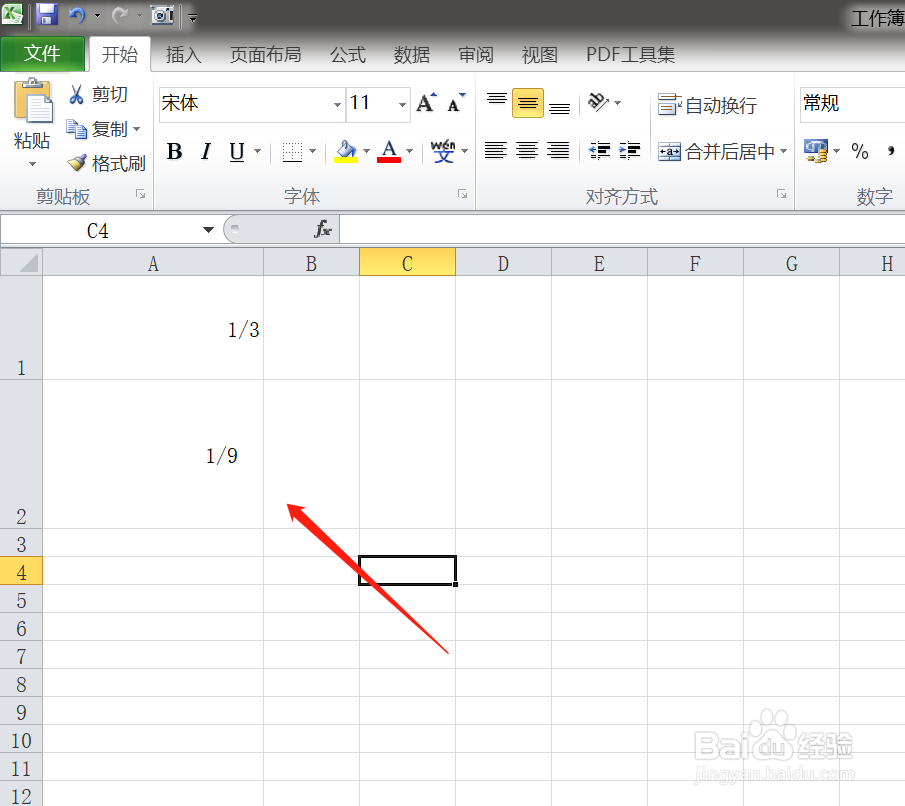Click the phonetic guide wén icon

point(443,151)
